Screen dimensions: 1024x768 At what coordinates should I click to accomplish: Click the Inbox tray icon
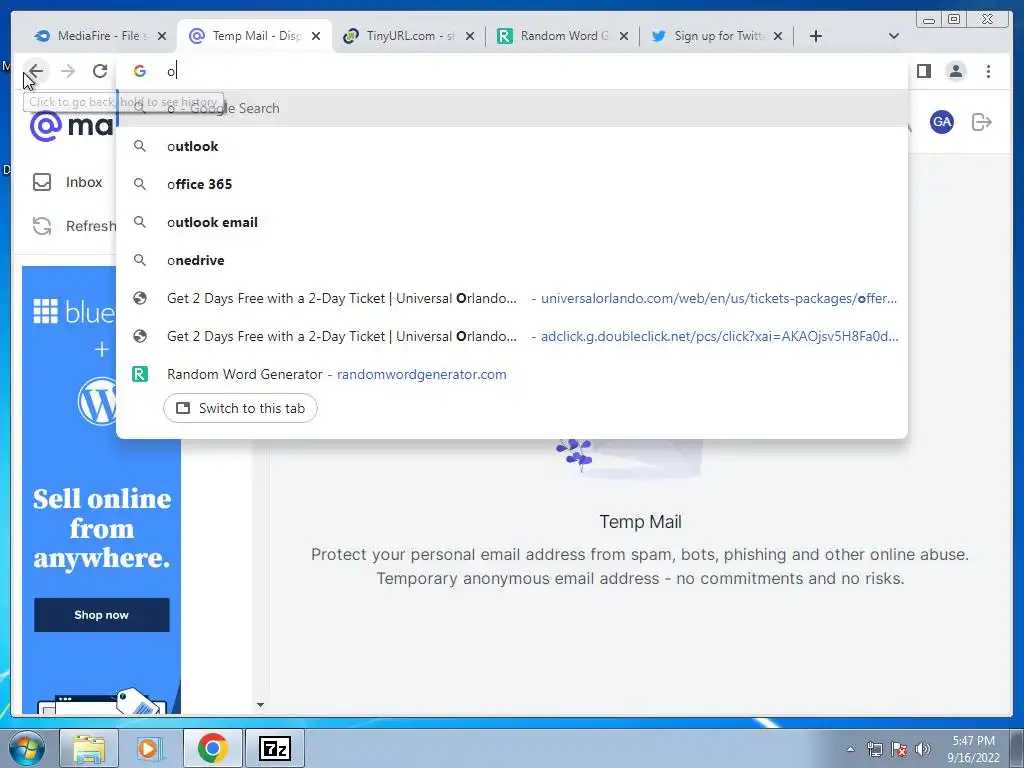(x=42, y=182)
